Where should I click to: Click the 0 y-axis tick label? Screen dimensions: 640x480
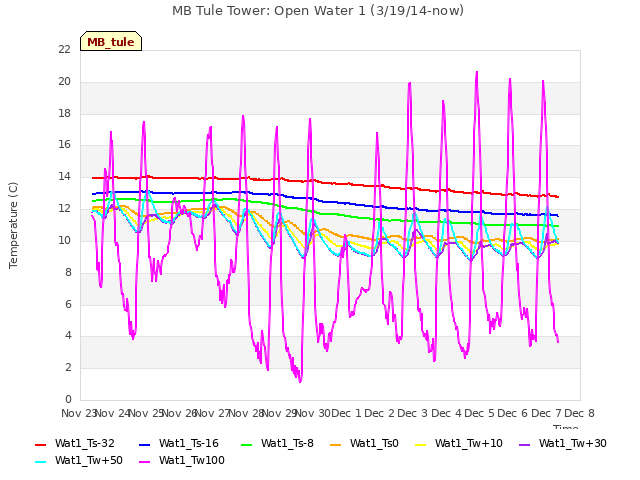68,399
